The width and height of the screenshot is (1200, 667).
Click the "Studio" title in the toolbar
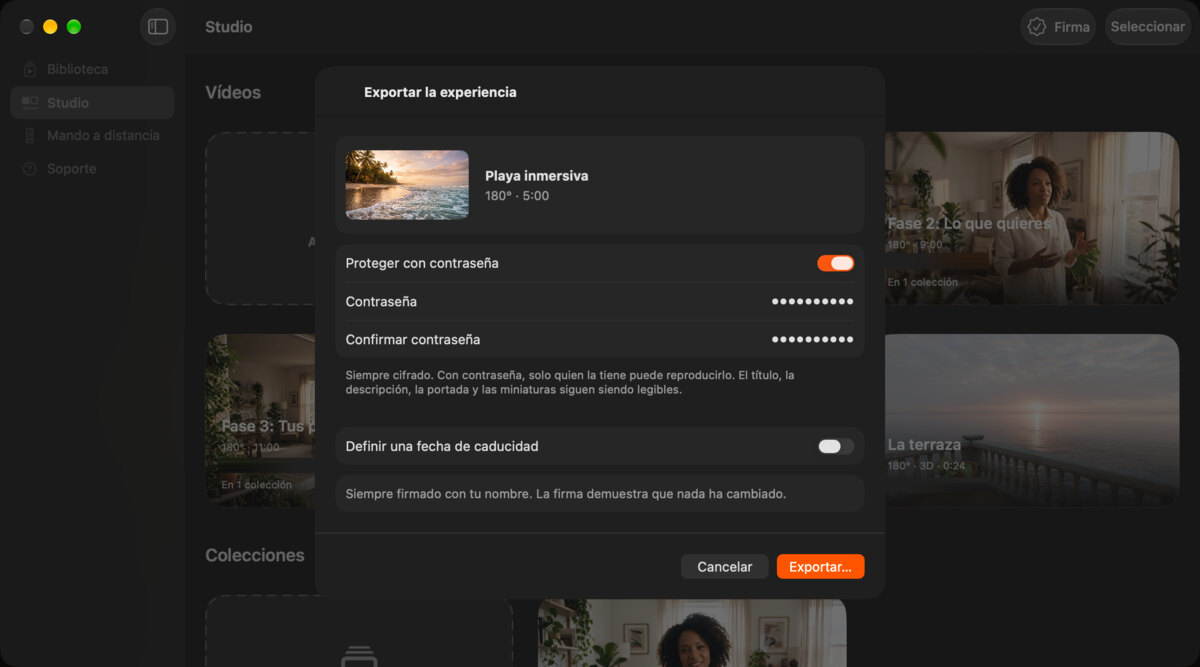click(x=229, y=27)
